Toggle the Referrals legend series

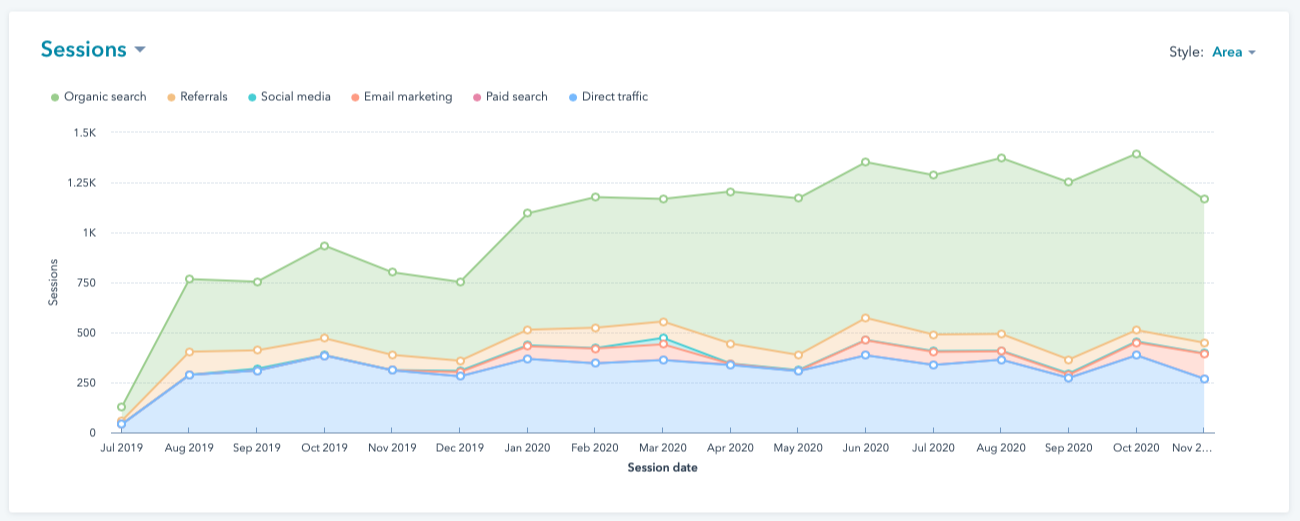point(197,97)
